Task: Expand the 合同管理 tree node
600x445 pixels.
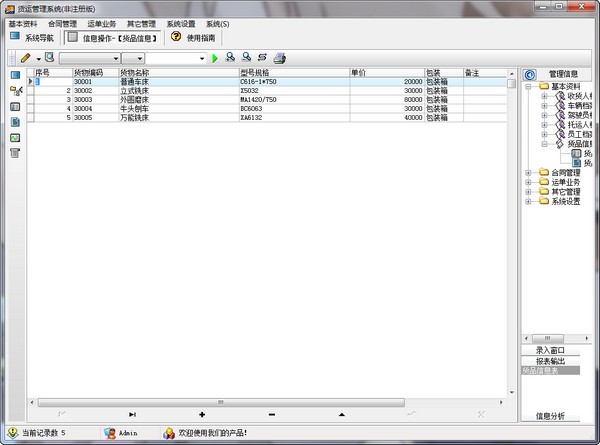Action: tap(528, 172)
